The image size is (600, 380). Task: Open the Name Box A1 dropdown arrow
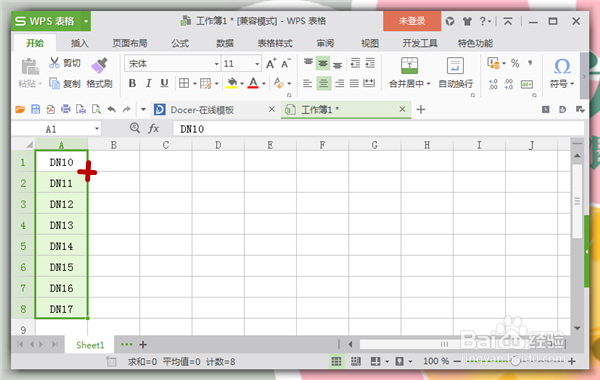(97, 129)
